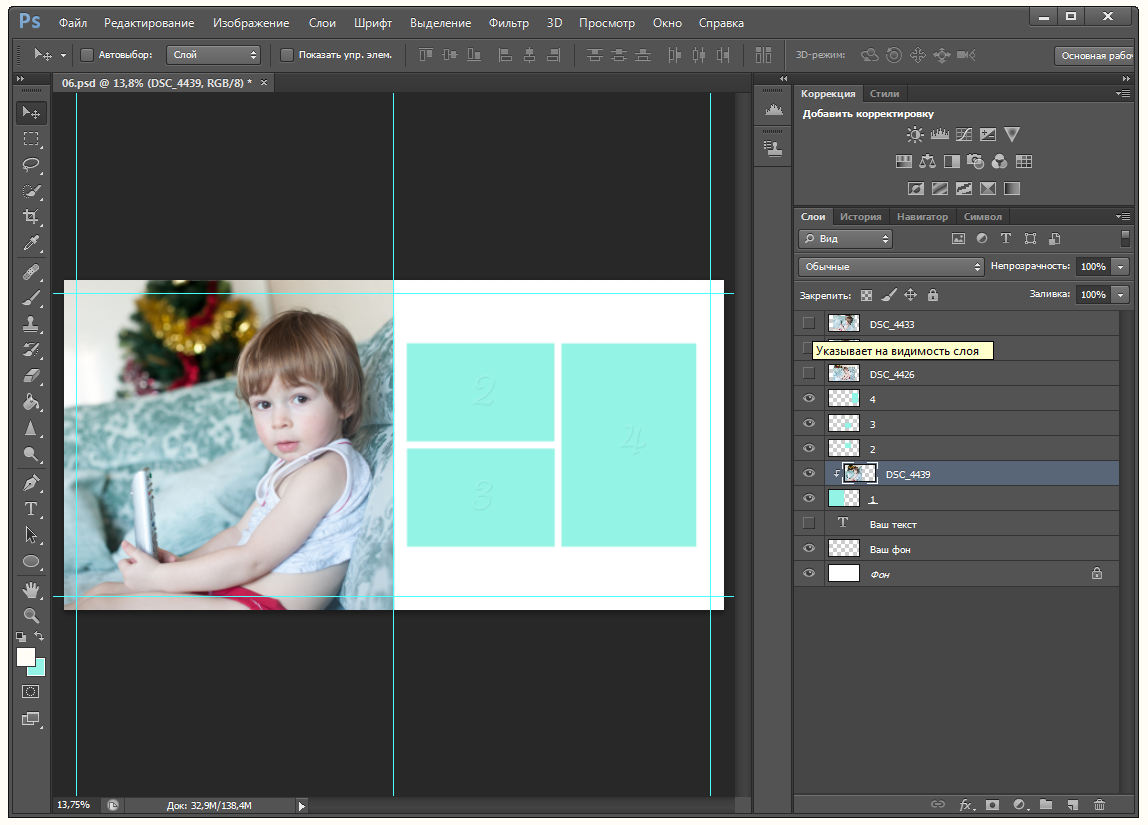This screenshot has height=825, width=1148.
Task: Click the delete layer trash icon
Action: click(x=1099, y=804)
